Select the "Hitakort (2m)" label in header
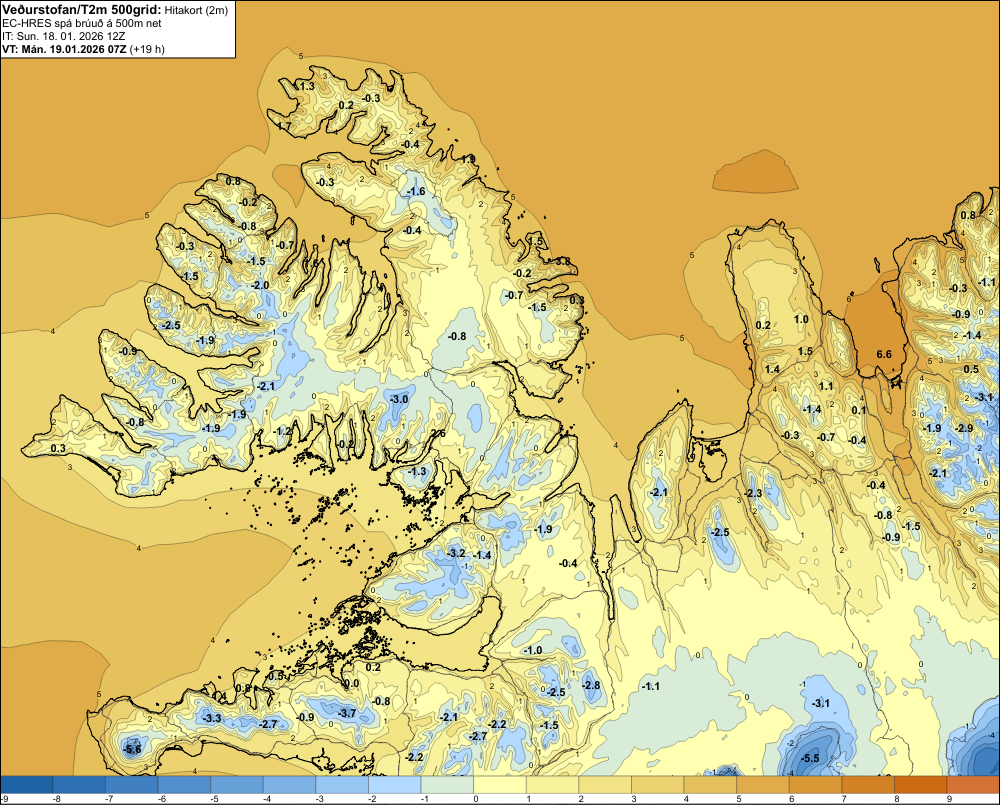This screenshot has width=1000, height=805. (x=196, y=10)
